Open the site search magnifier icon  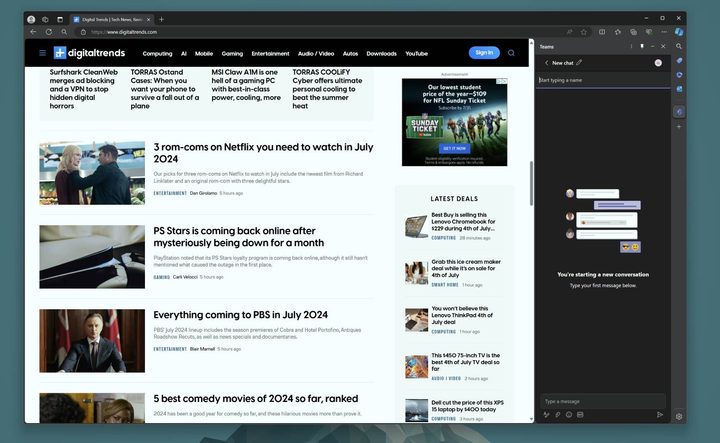click(511, 53)
